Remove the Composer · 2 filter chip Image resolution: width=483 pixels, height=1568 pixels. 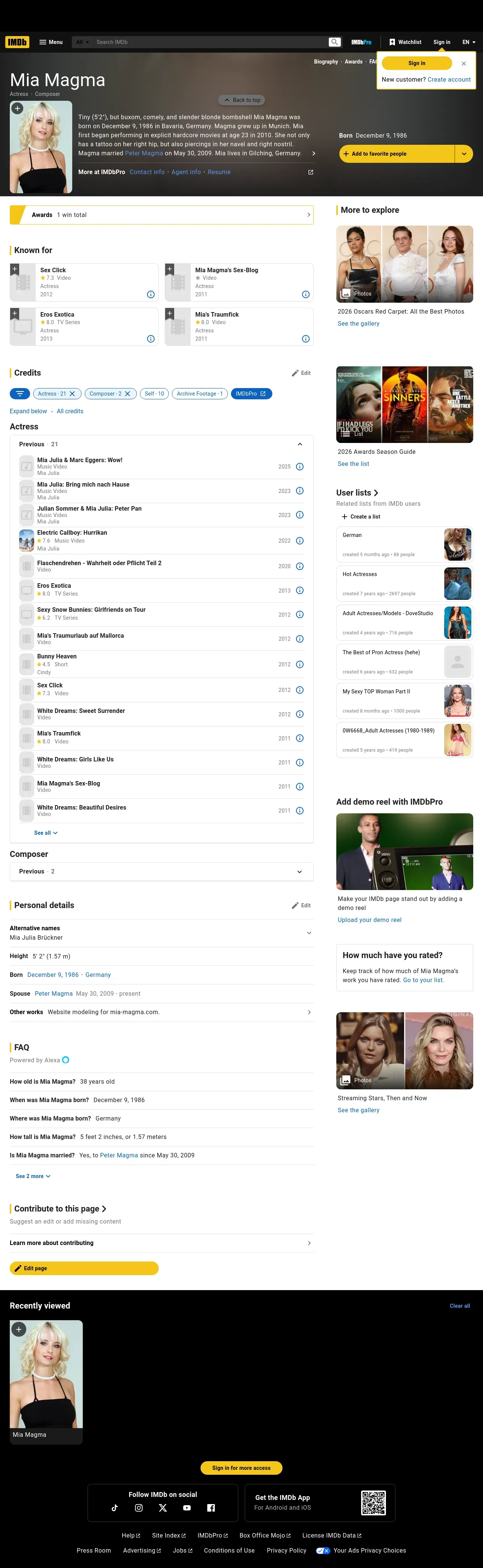[x=128, y=394]
